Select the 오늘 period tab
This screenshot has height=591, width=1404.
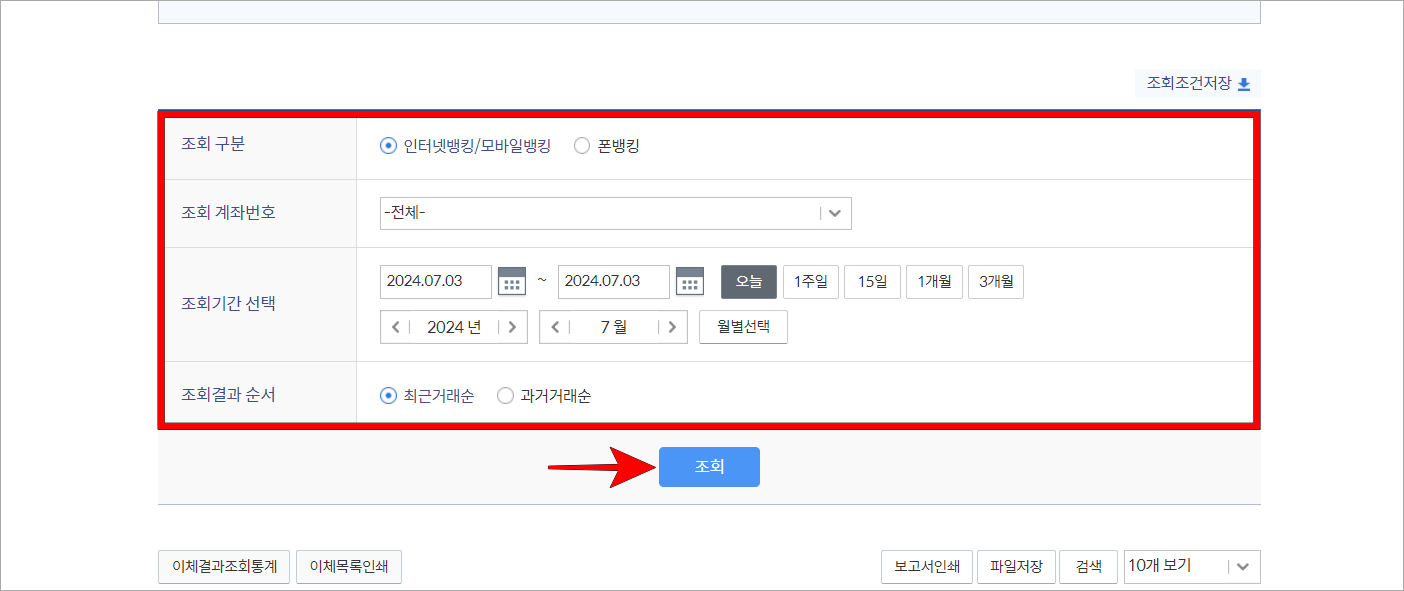coord(748,281)
